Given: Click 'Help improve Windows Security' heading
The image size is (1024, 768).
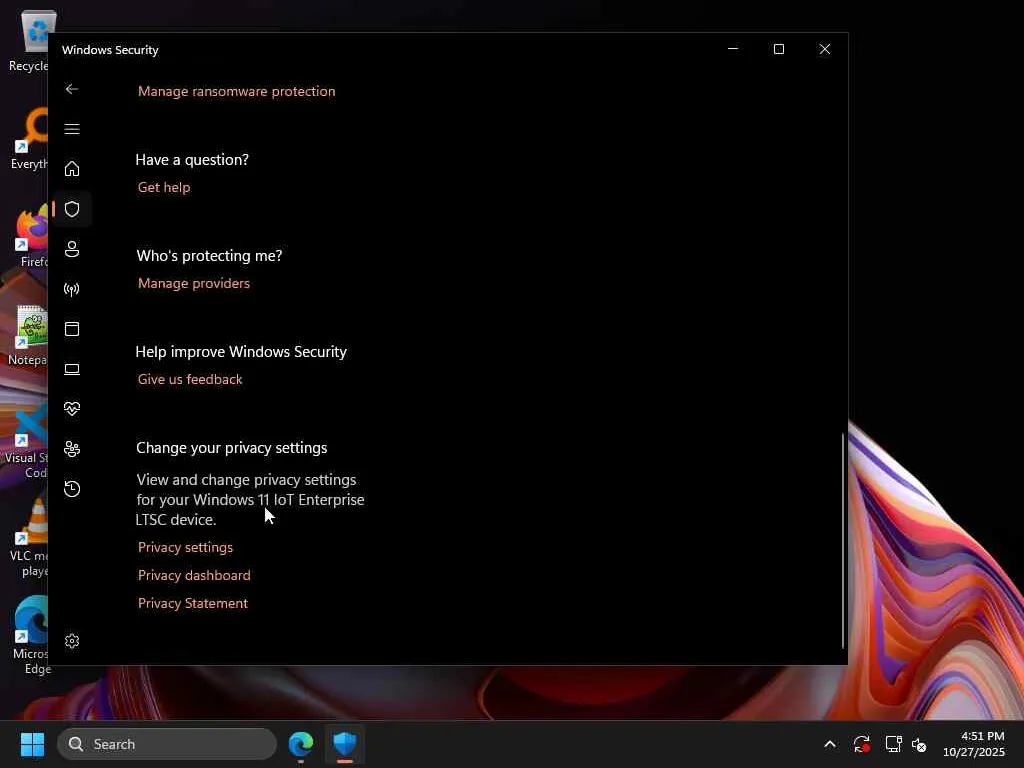Looking at the screenshot, I should pos(241,352).
